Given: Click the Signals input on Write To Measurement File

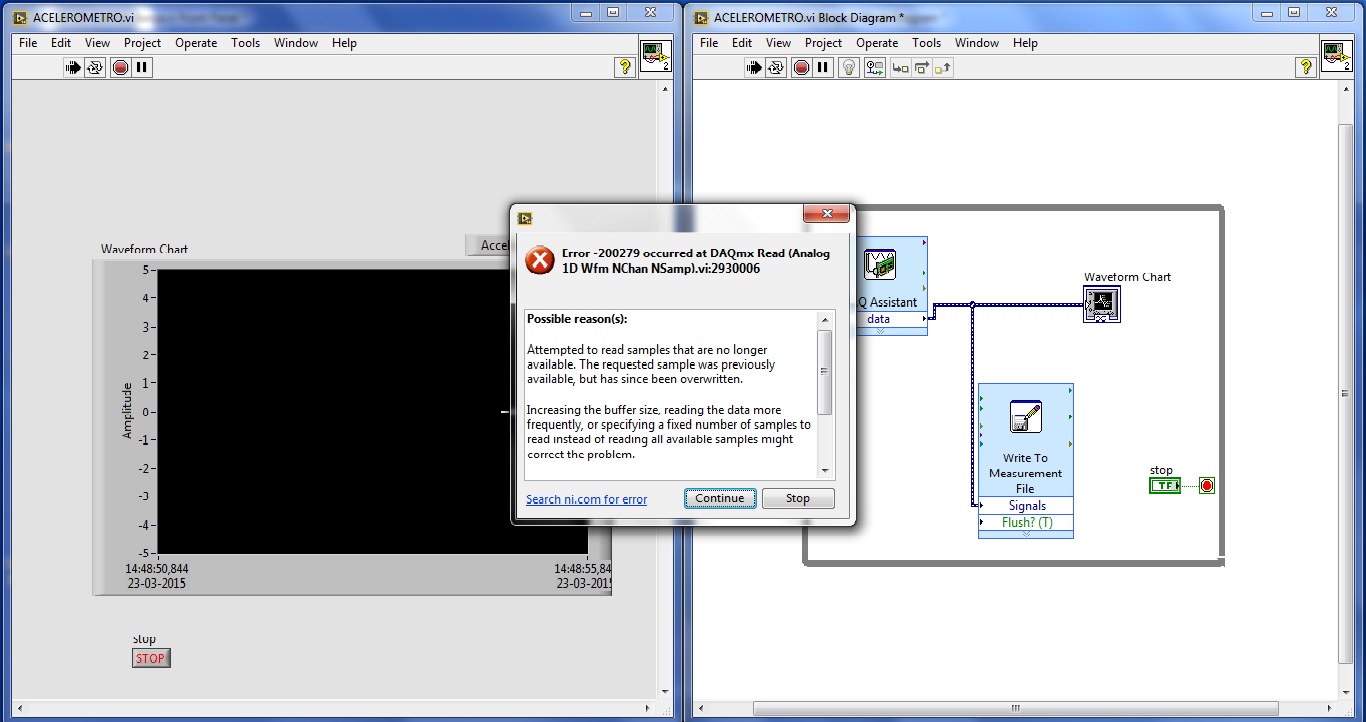Looking at the screenshot, I should click(x=1026, y=506).
